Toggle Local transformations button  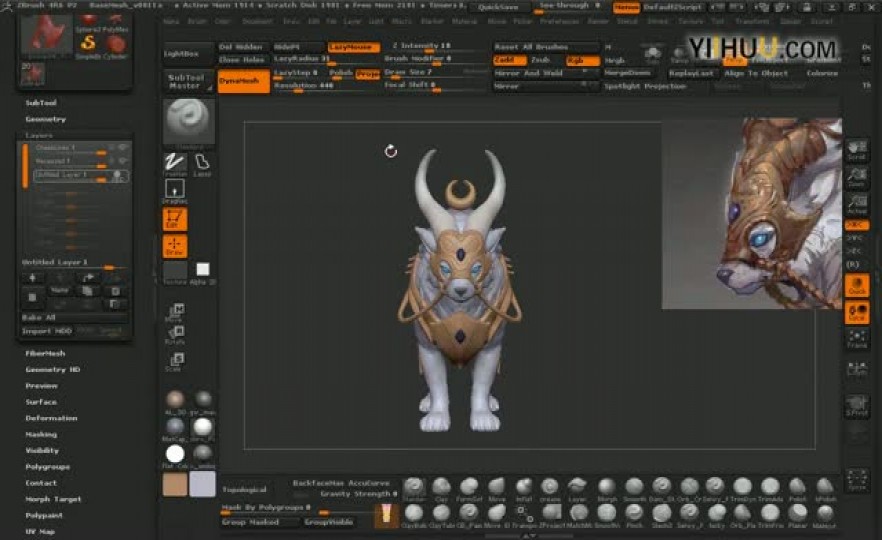click(x=857, y=312)
